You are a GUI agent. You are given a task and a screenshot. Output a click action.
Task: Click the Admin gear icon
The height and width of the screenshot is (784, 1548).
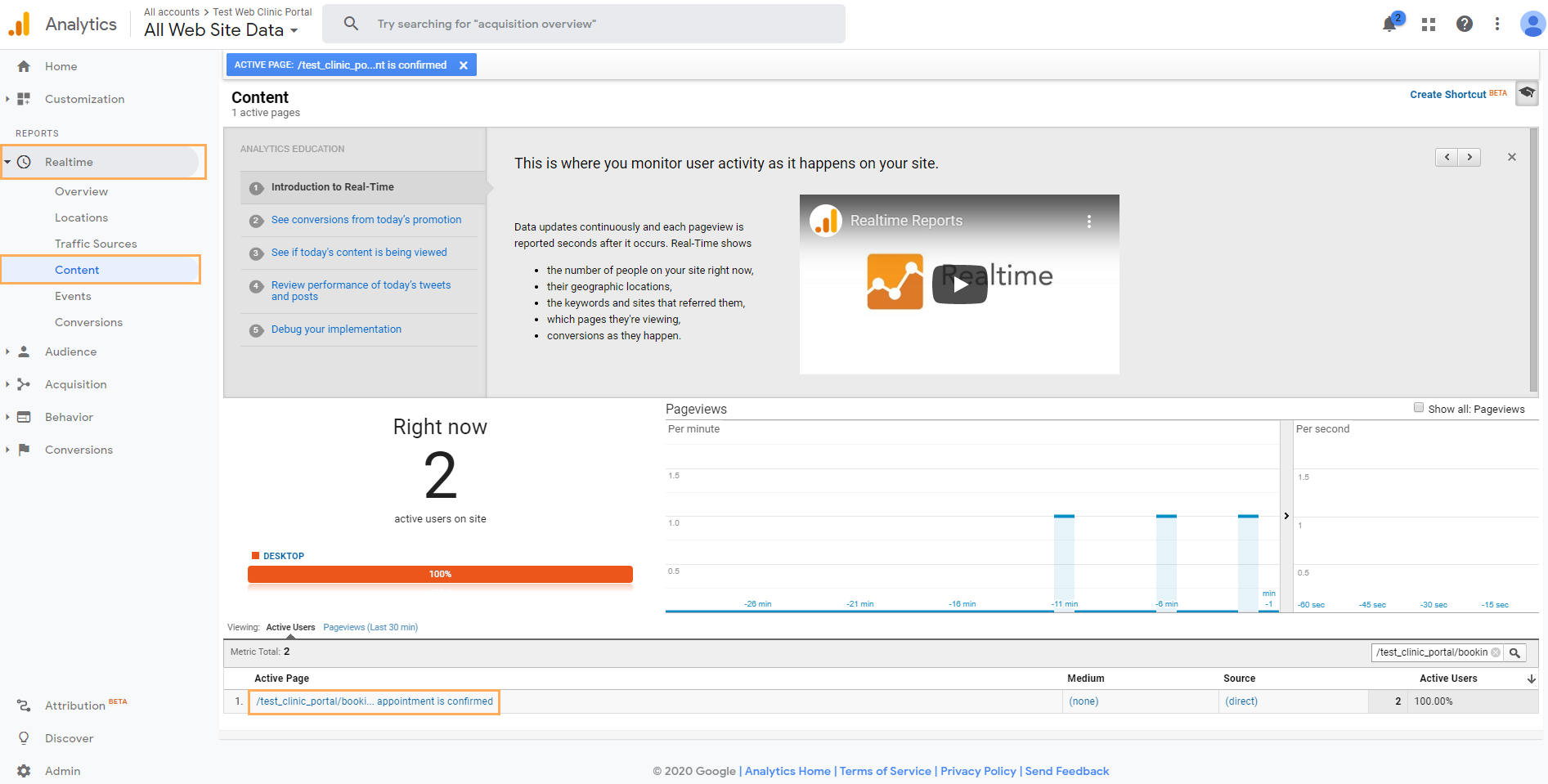pyautogui.click(x=24, y=771)
